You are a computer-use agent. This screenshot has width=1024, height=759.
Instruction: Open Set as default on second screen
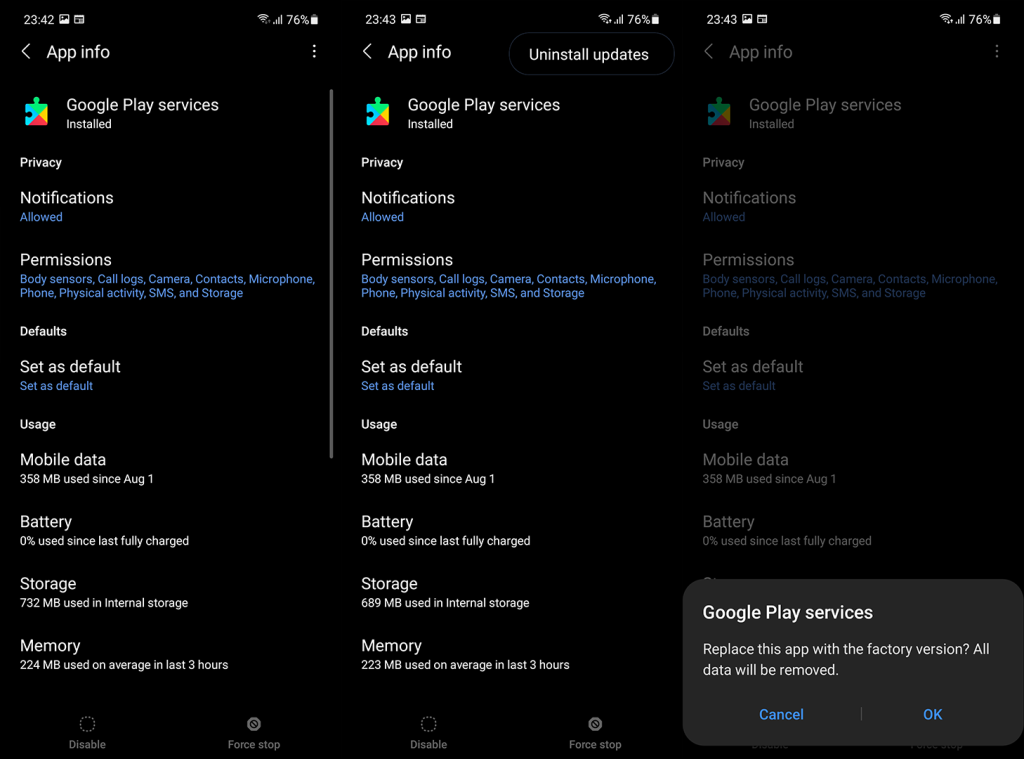[x=511, y=376]
